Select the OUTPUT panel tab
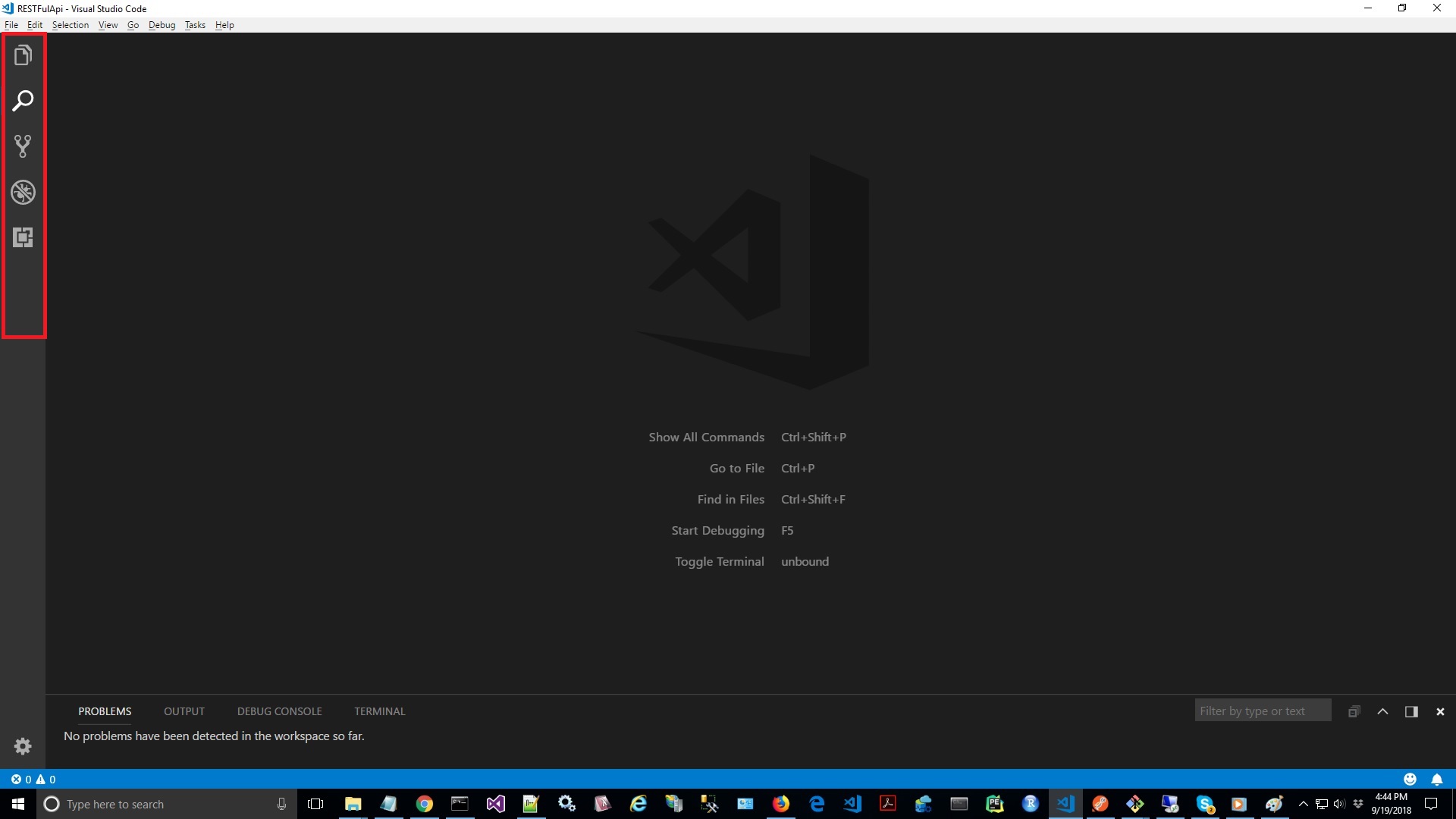 click(184, 711)
